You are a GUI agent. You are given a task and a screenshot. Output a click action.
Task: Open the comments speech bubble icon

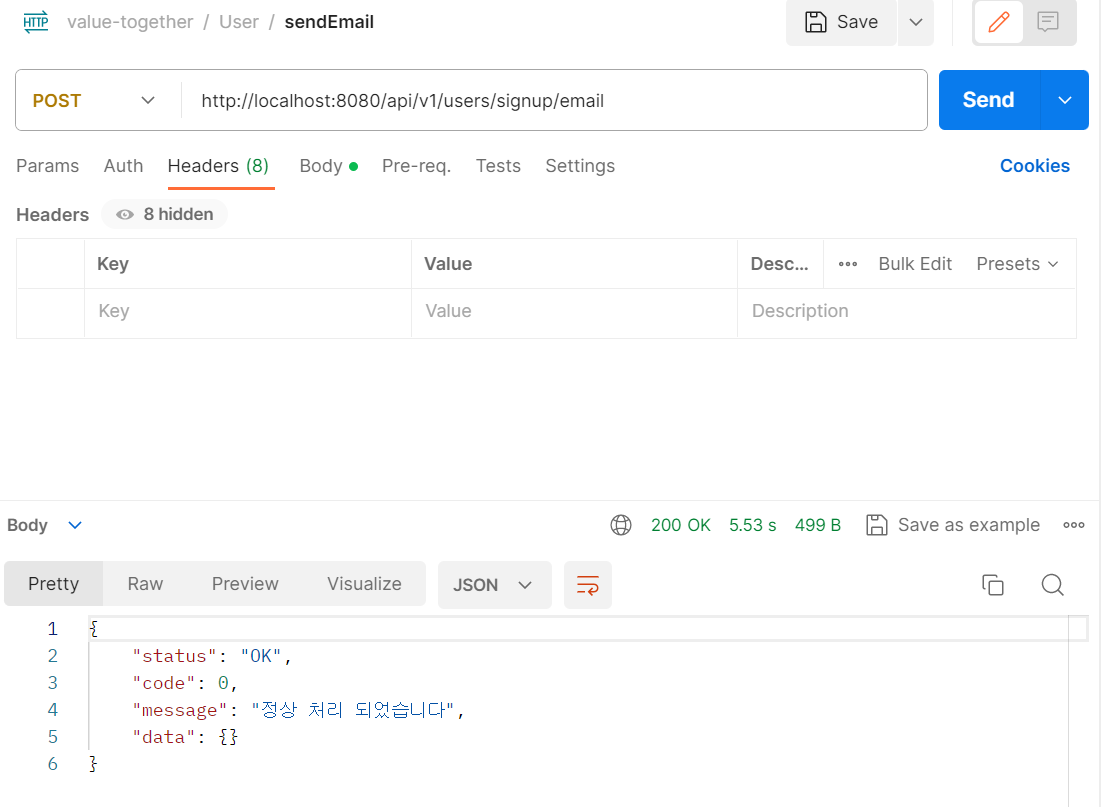pos(1048,22)
